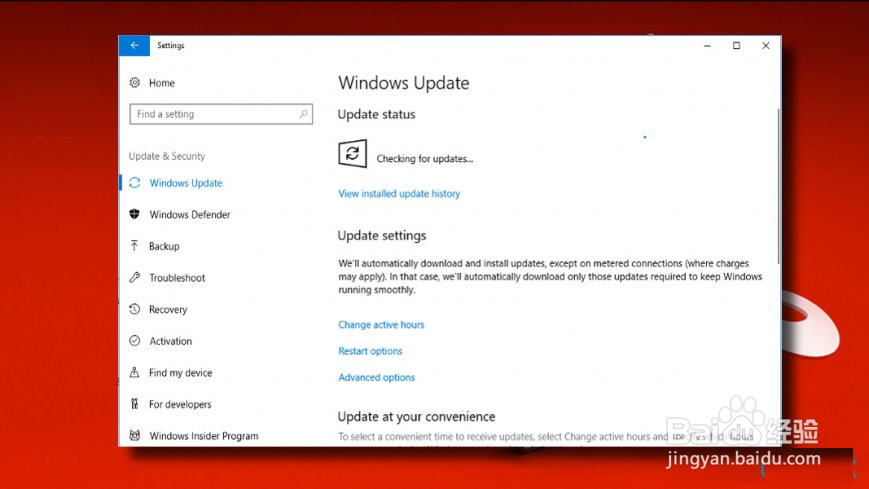Open Restart options link
The height and width of the screenshot is (489, 869).
(x=370, y=351)
